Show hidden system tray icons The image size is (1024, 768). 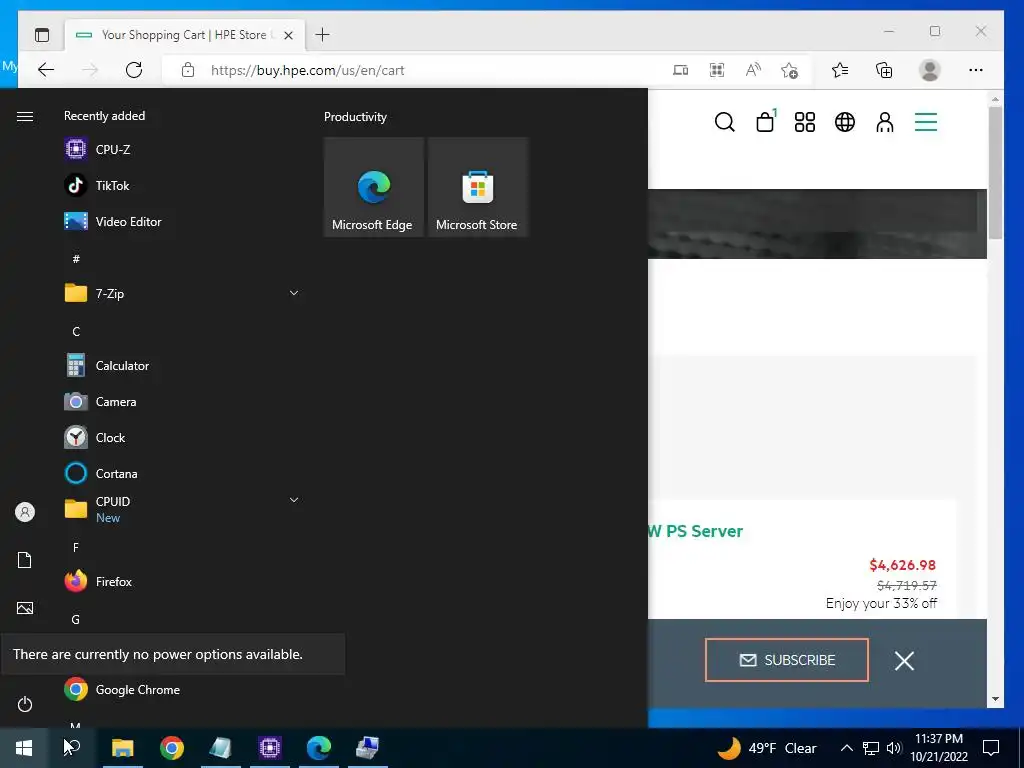[846, 748]
